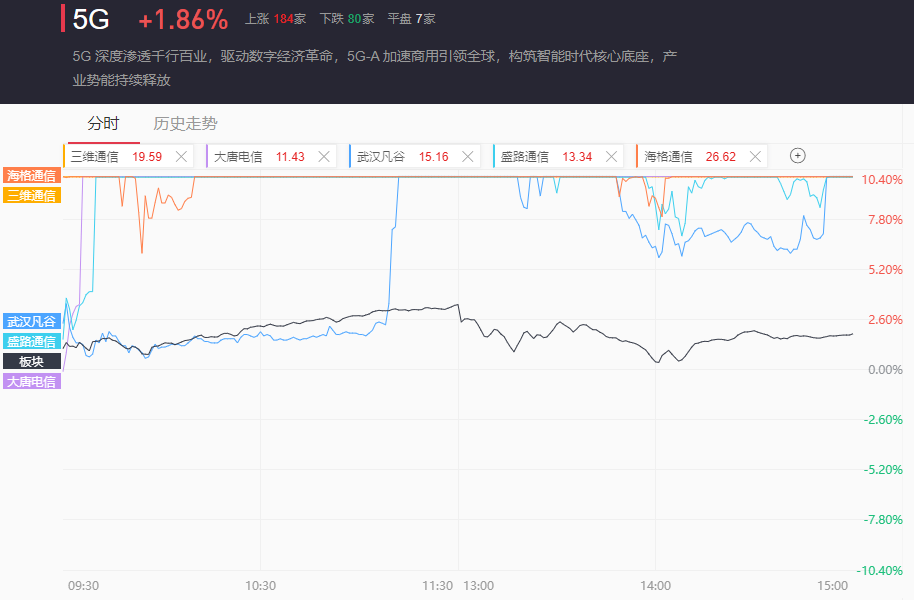
Task: Switch to the 分时 tab
Action: click(103, 124)
